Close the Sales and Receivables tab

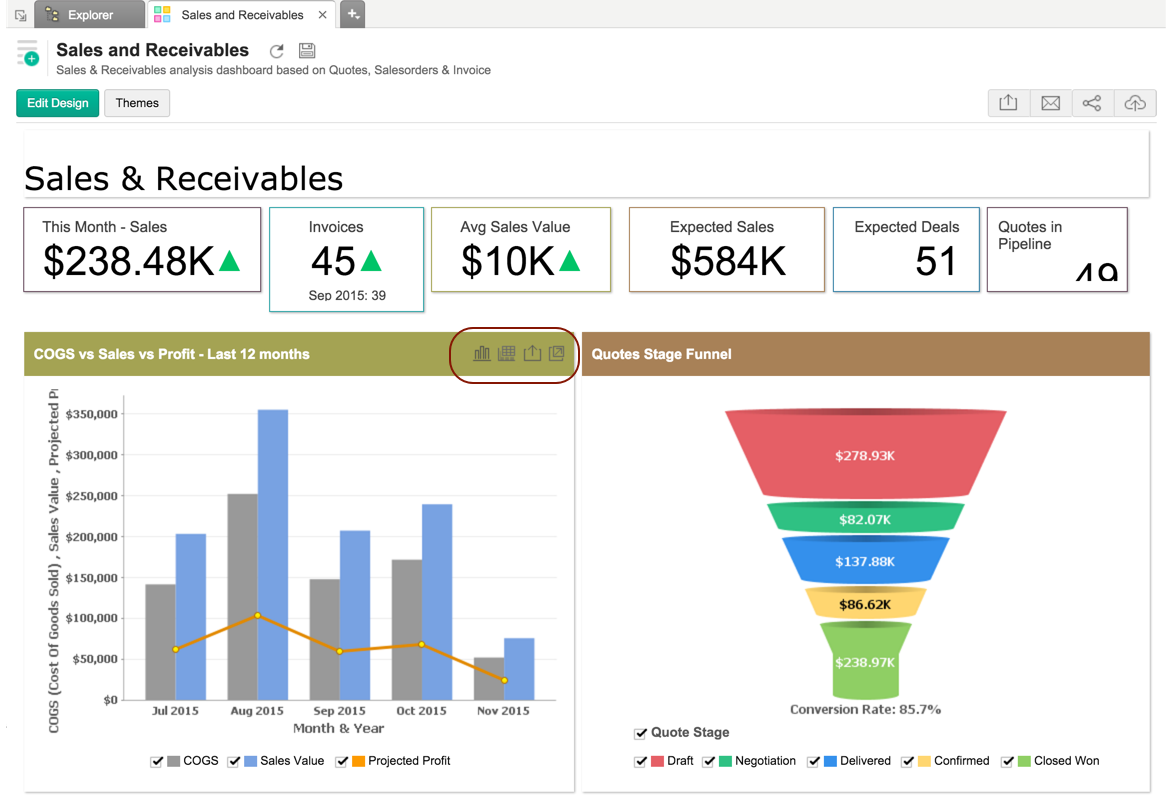321,15
